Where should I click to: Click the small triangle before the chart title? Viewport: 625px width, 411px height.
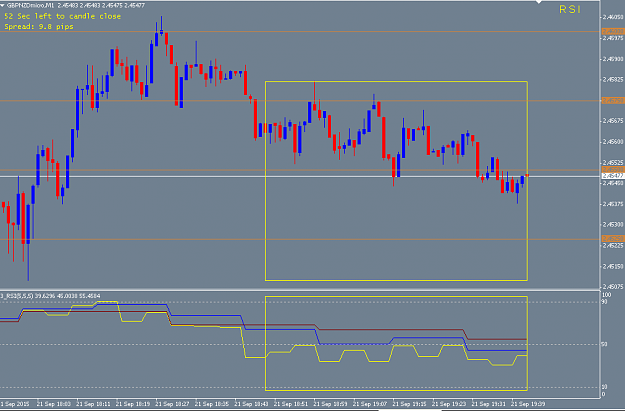[x=3, y=6]
